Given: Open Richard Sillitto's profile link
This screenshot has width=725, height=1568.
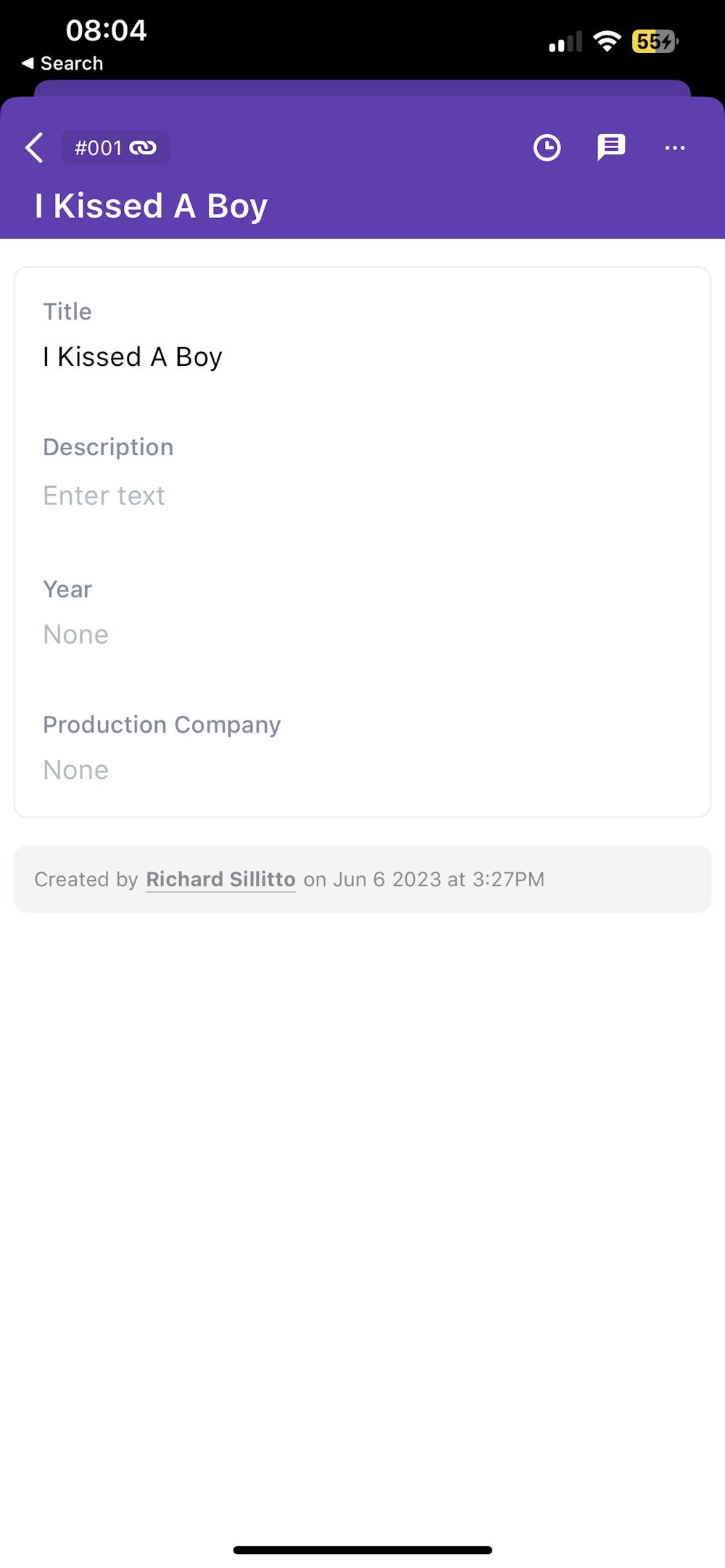Looking at the screenshot, I should 220,880.
